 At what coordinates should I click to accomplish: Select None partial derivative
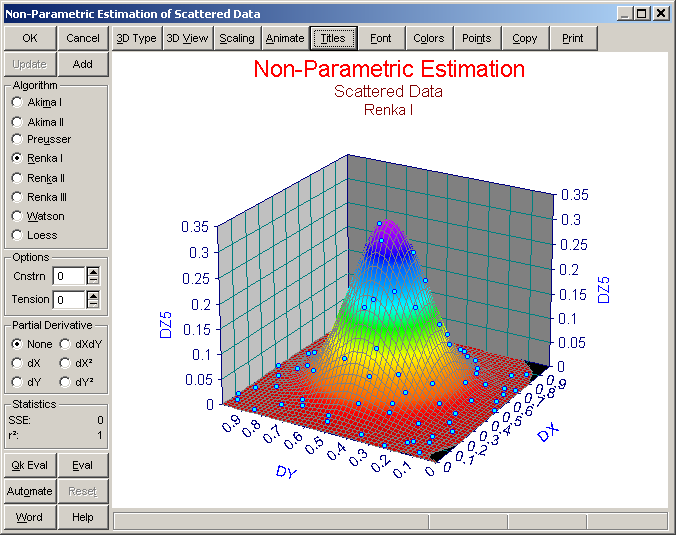(x=31, y=344)
